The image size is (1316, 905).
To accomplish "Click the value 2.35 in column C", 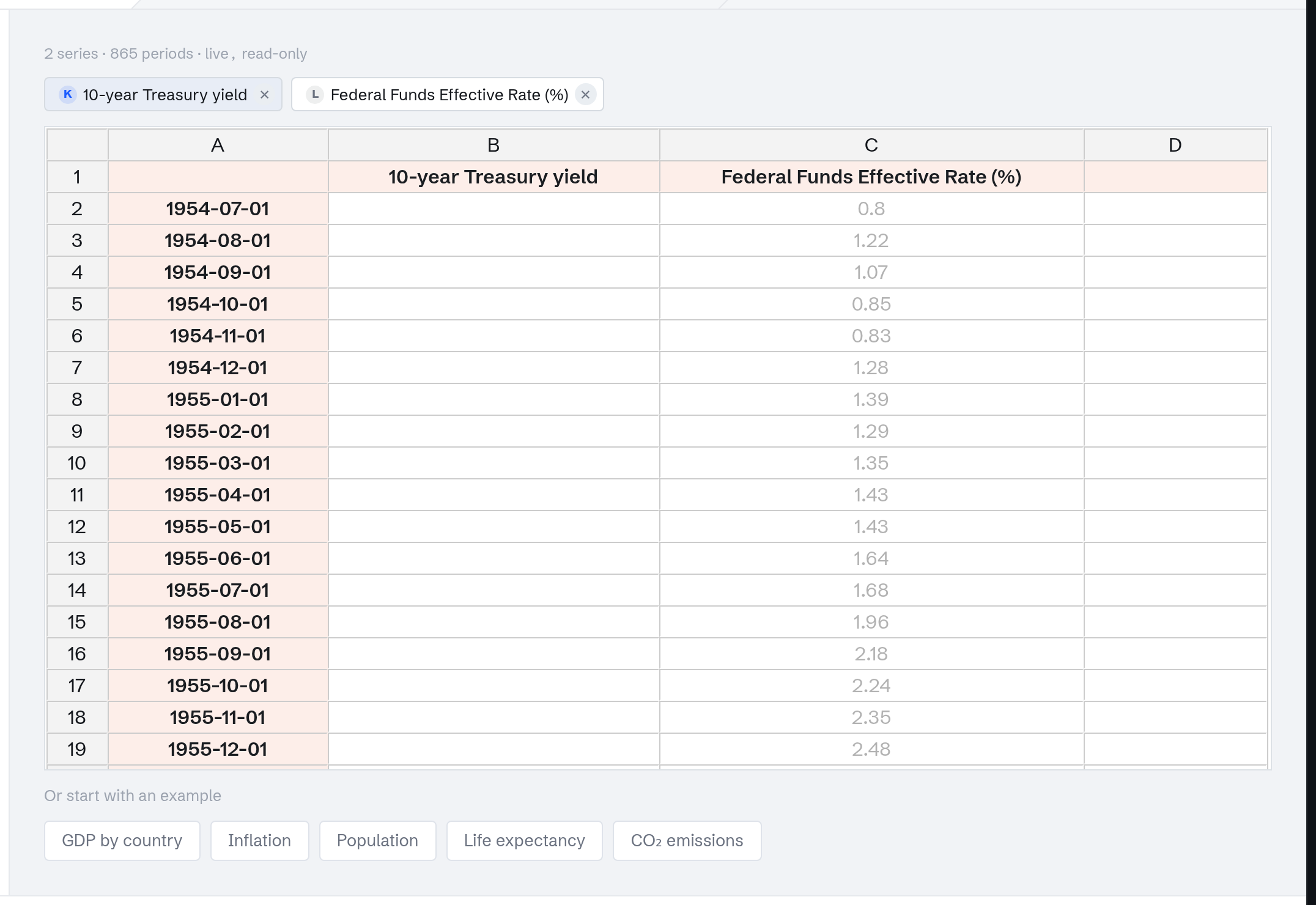I will [x=871, y=717].
